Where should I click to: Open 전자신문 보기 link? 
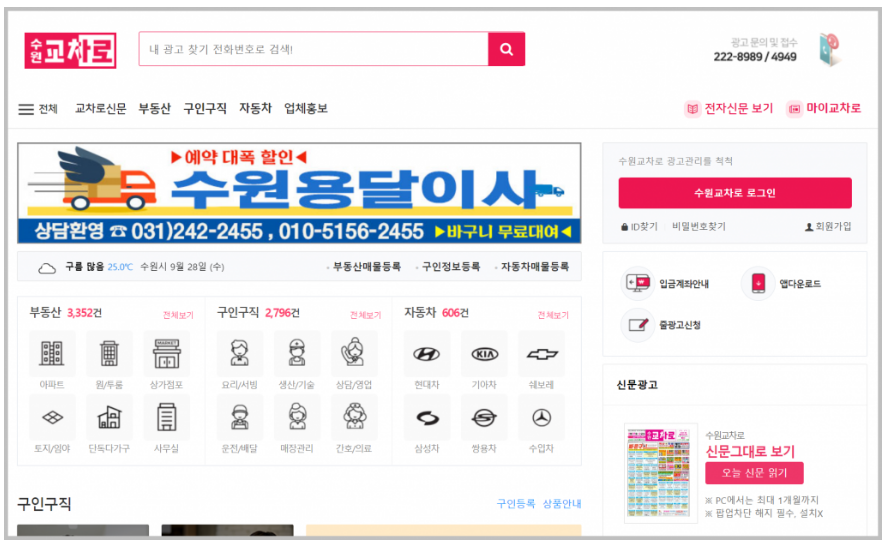click(x=729, y=108)
